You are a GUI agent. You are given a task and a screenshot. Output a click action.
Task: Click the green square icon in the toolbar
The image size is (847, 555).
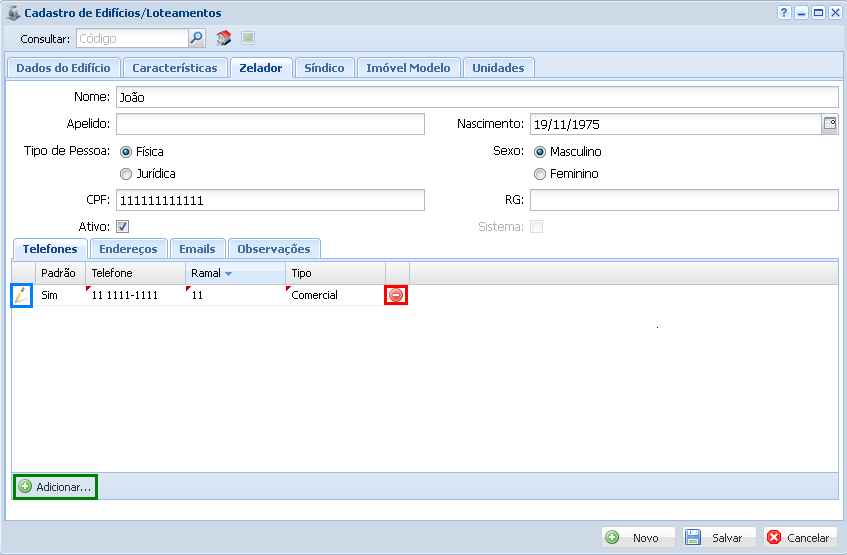248,39
